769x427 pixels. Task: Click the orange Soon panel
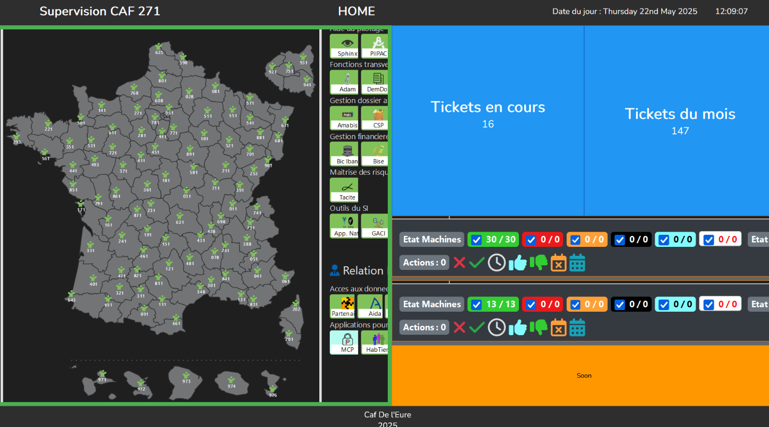[581, 375]
